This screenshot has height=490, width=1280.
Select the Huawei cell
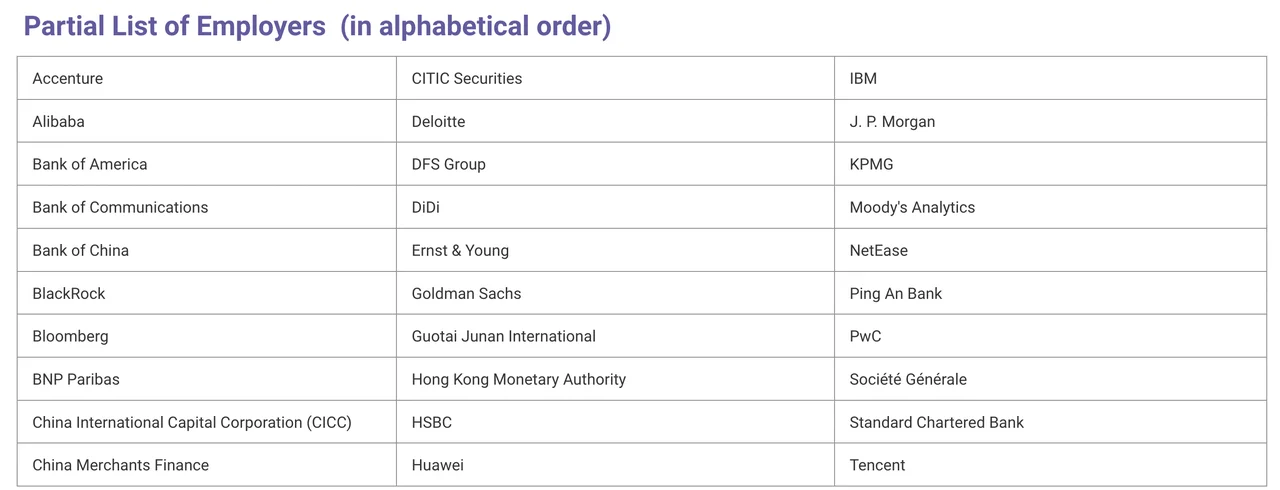[438, 466]
